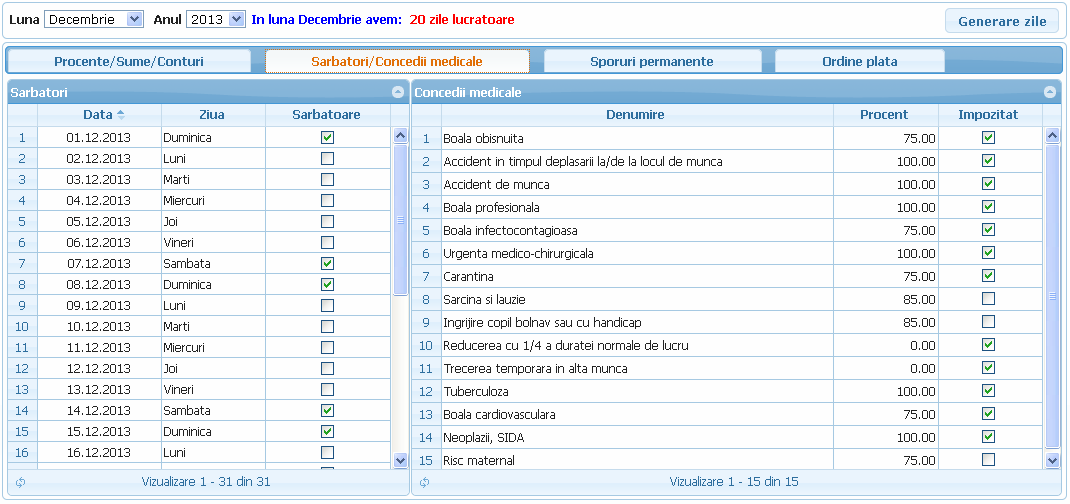Collapse the Concedii medicale panel with its arrow icon

(x=1050, y=92)
